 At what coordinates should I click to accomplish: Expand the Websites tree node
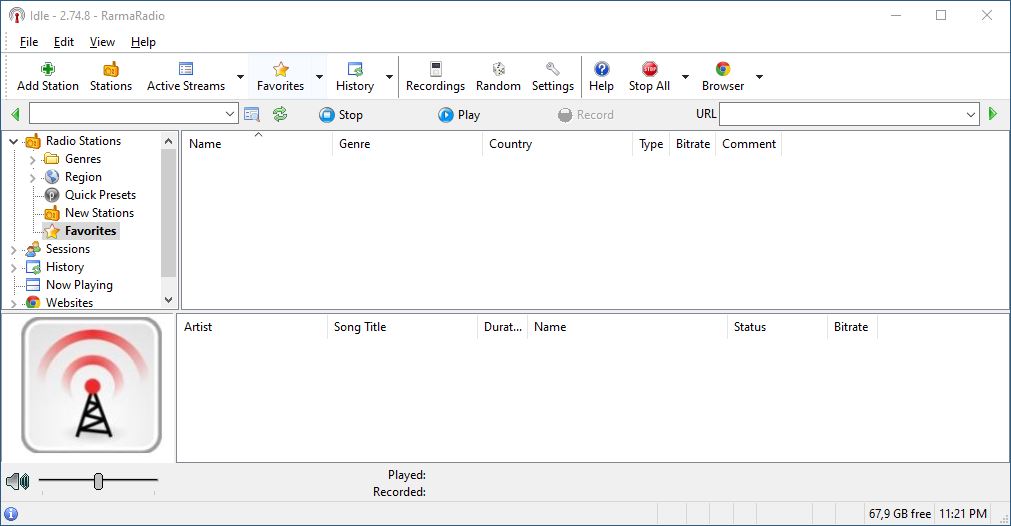point(14,303)
